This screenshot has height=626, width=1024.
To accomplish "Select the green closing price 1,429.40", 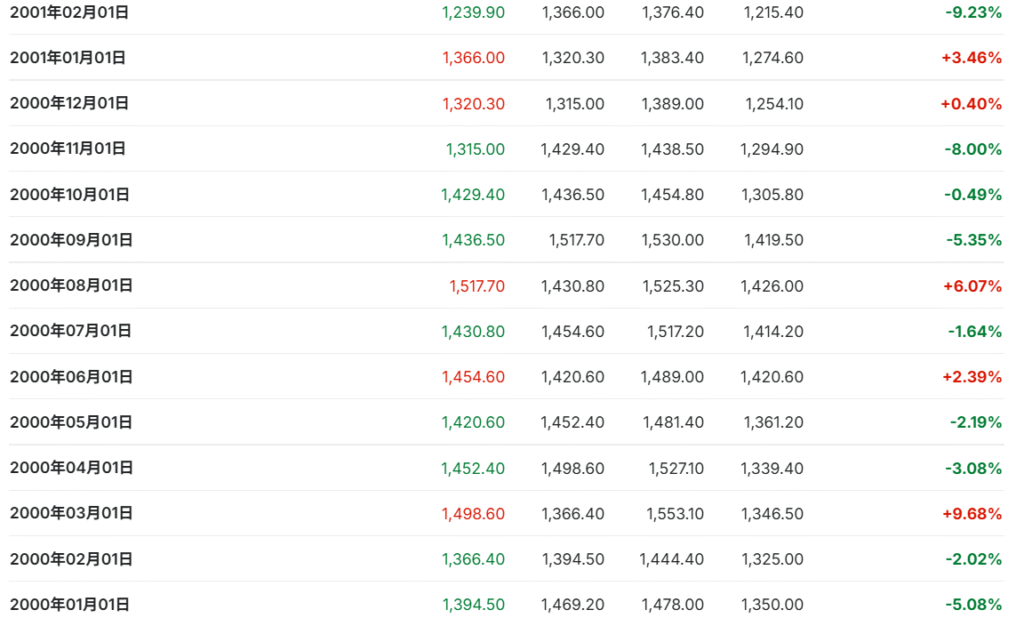I will click(x=472, y=195).
